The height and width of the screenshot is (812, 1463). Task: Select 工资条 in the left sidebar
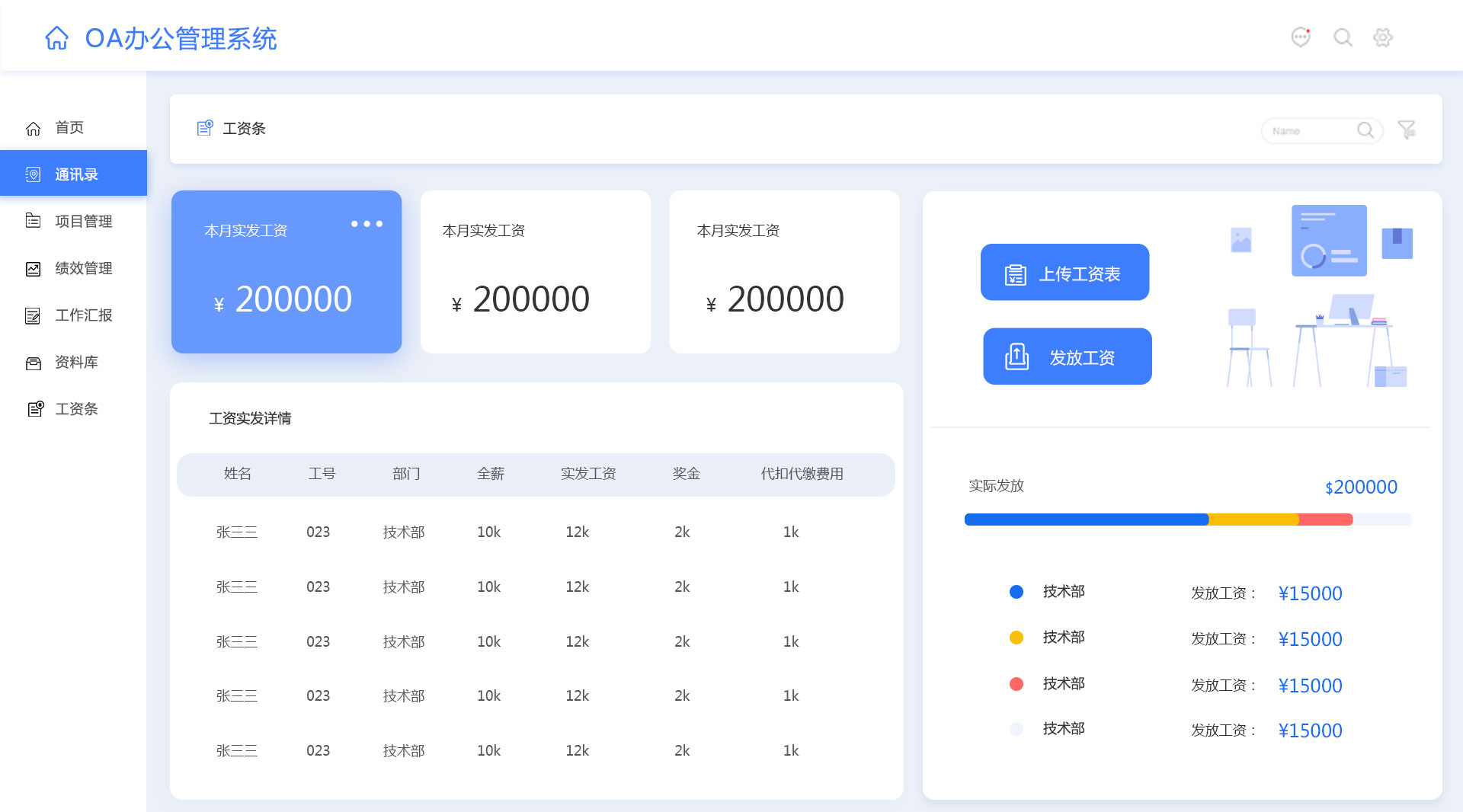76,409
